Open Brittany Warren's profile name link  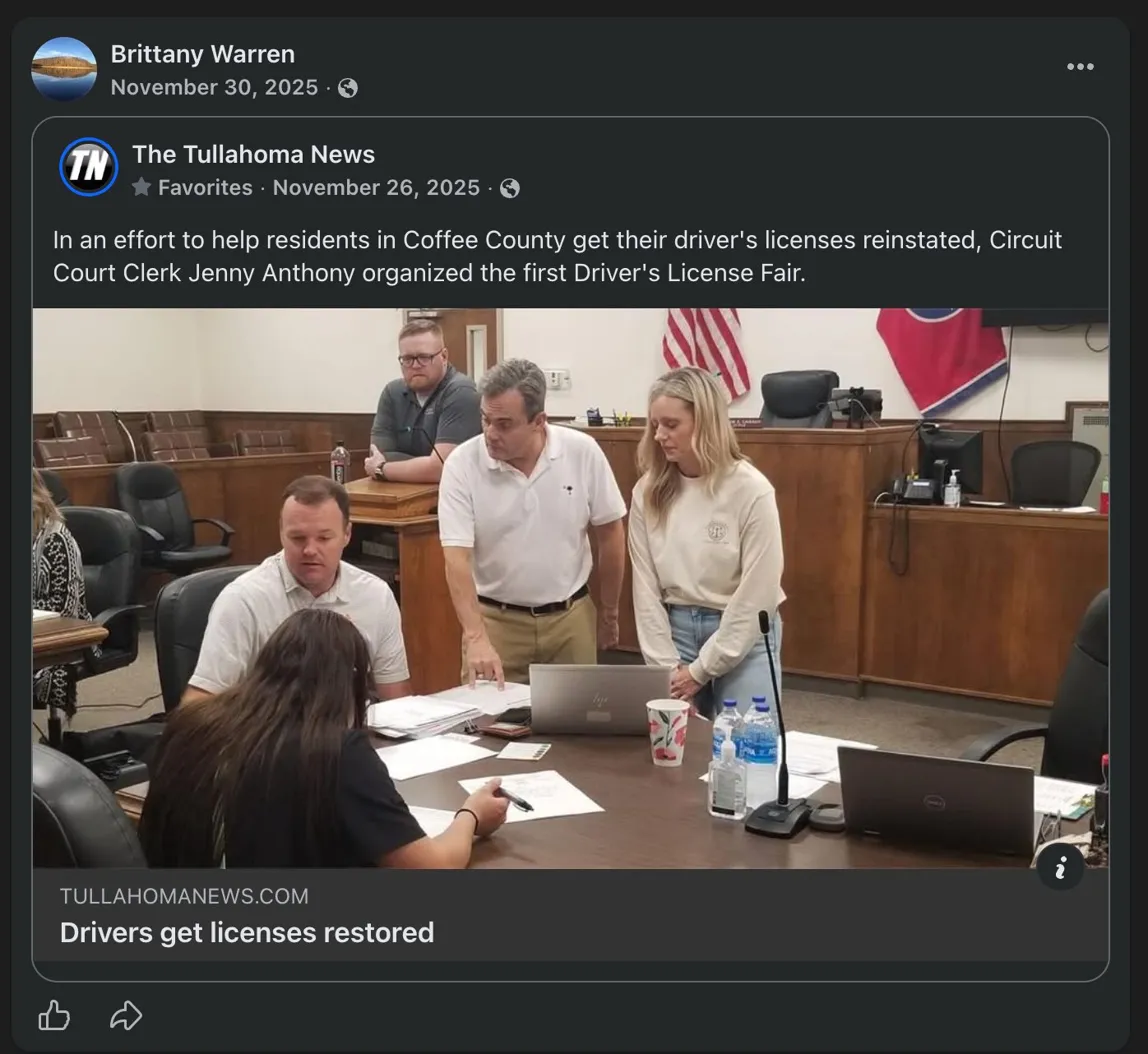(202, 54)
